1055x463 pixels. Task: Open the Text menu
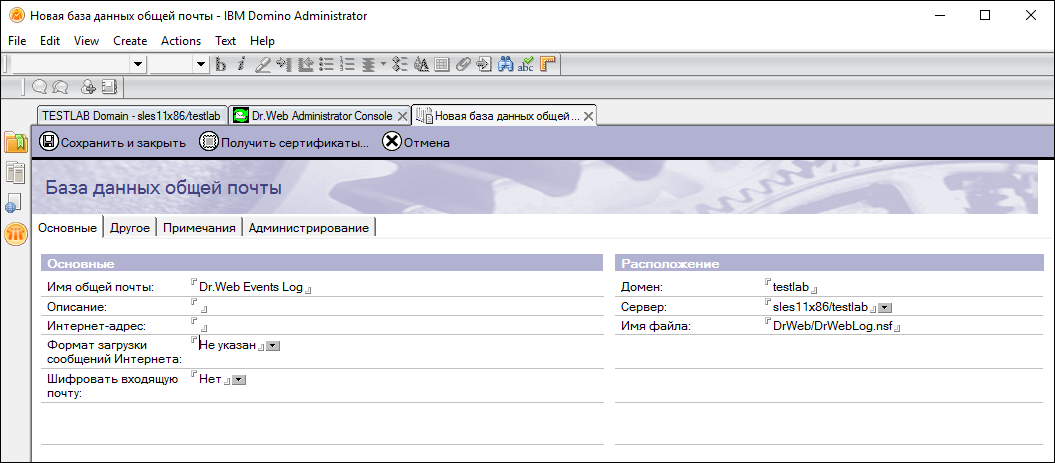coord(225,41)
